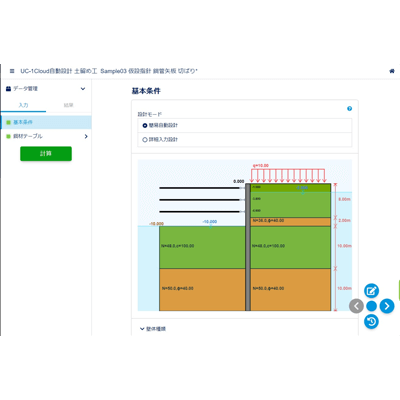Viewport: 400px width, 400px height.
Task: Select 基本条件 in the sidebar
Action: pyautogui.click(x=46, y=122)
